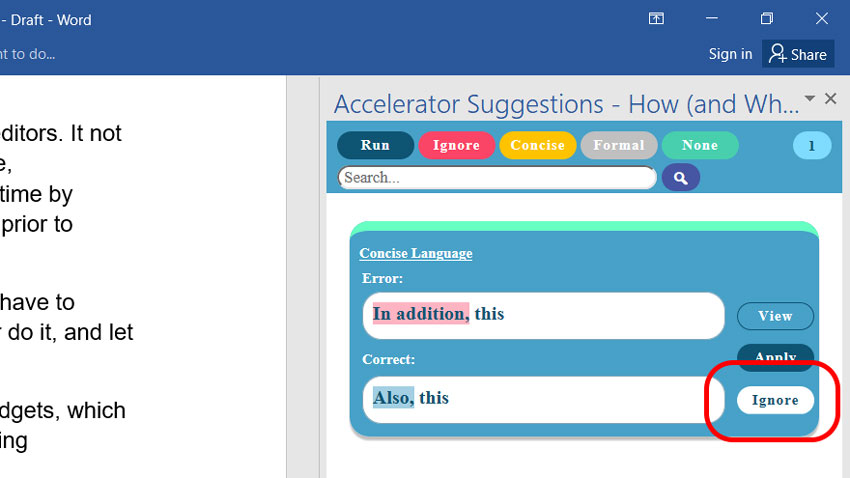Focus the Search text field
The height and width of the screenshot is (478, 850).
[x=497, y=178]
